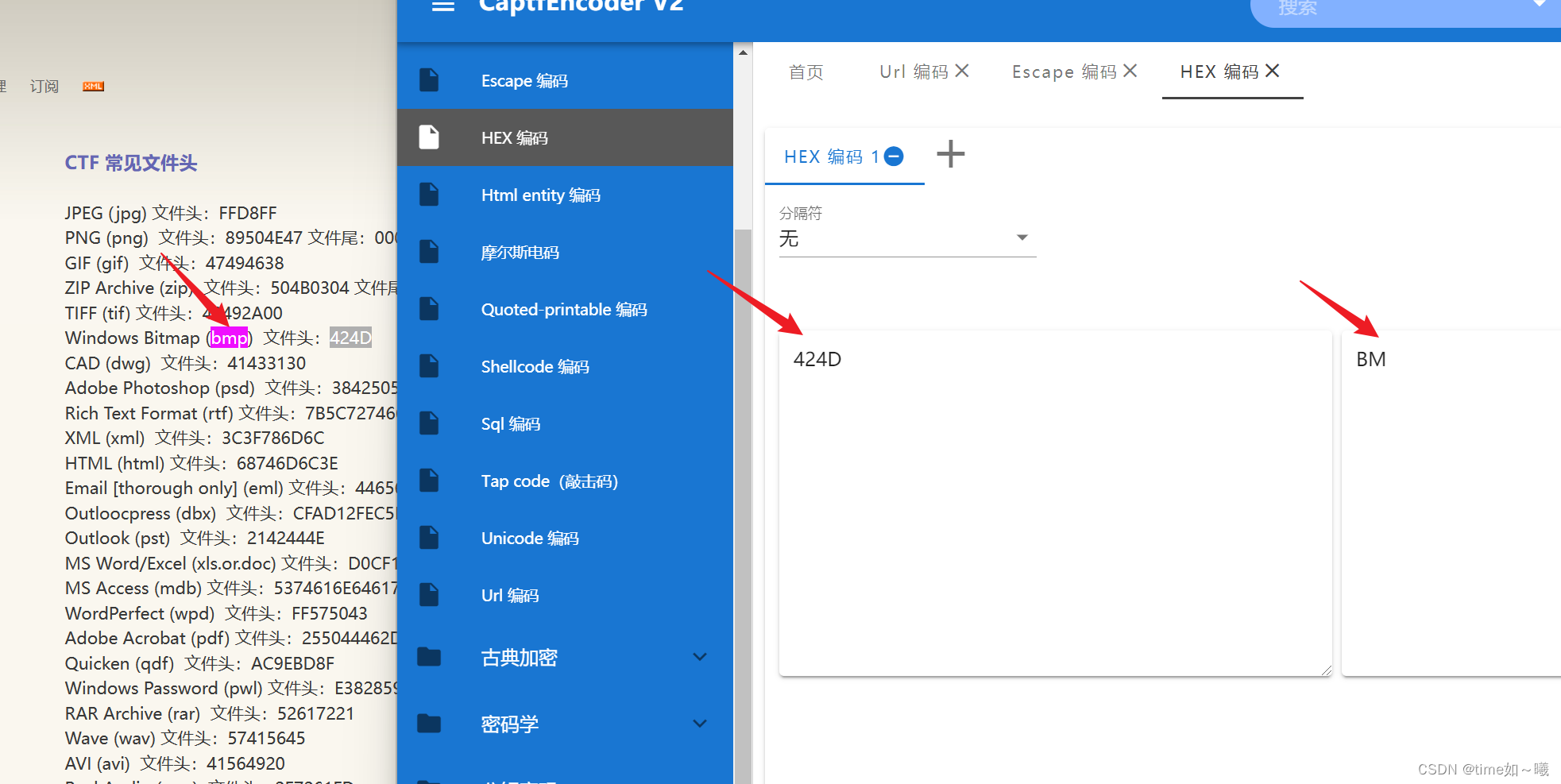Click the Quicken (qdf) 文件头 AC9EBD8F line
Screen dimensions: 1561x784
click(199, 663)
